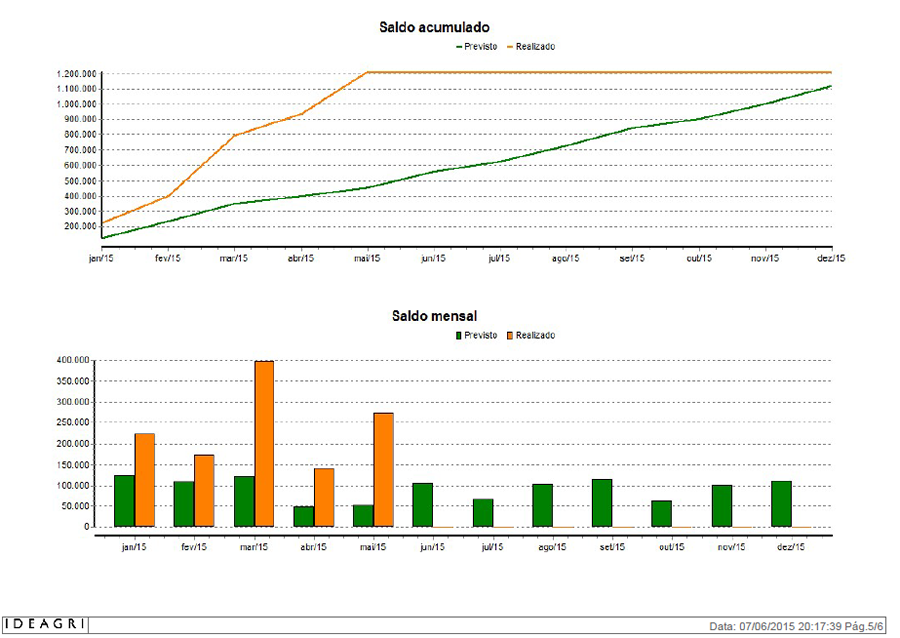Click the "900.000" y-axis label

pyautogui.click(x=80, y=119)
